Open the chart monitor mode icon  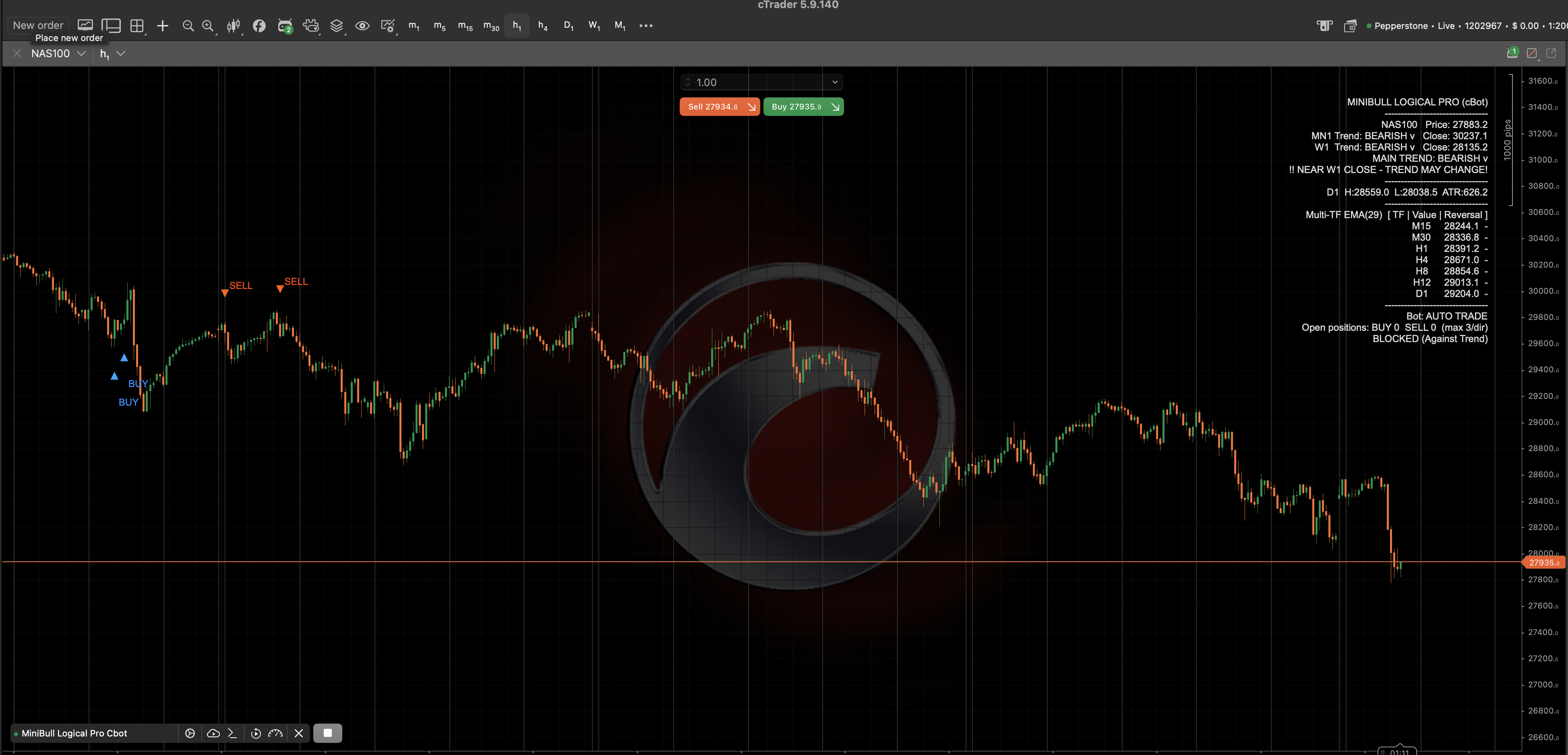[85, 25]
